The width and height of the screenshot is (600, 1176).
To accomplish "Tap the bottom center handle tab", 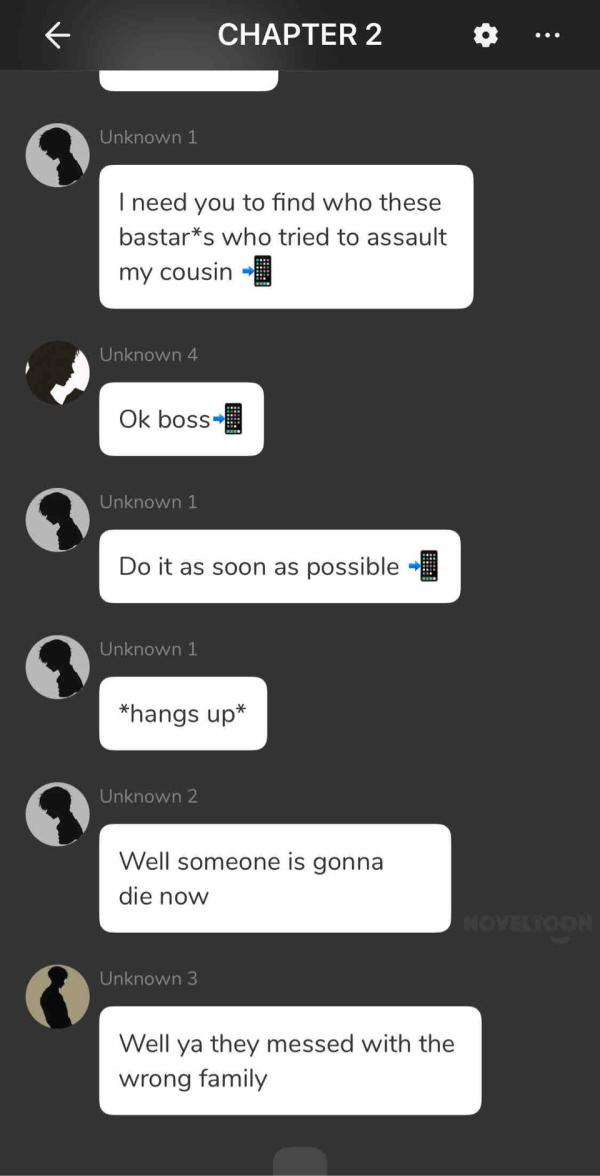I will (x=300, y=1162).
